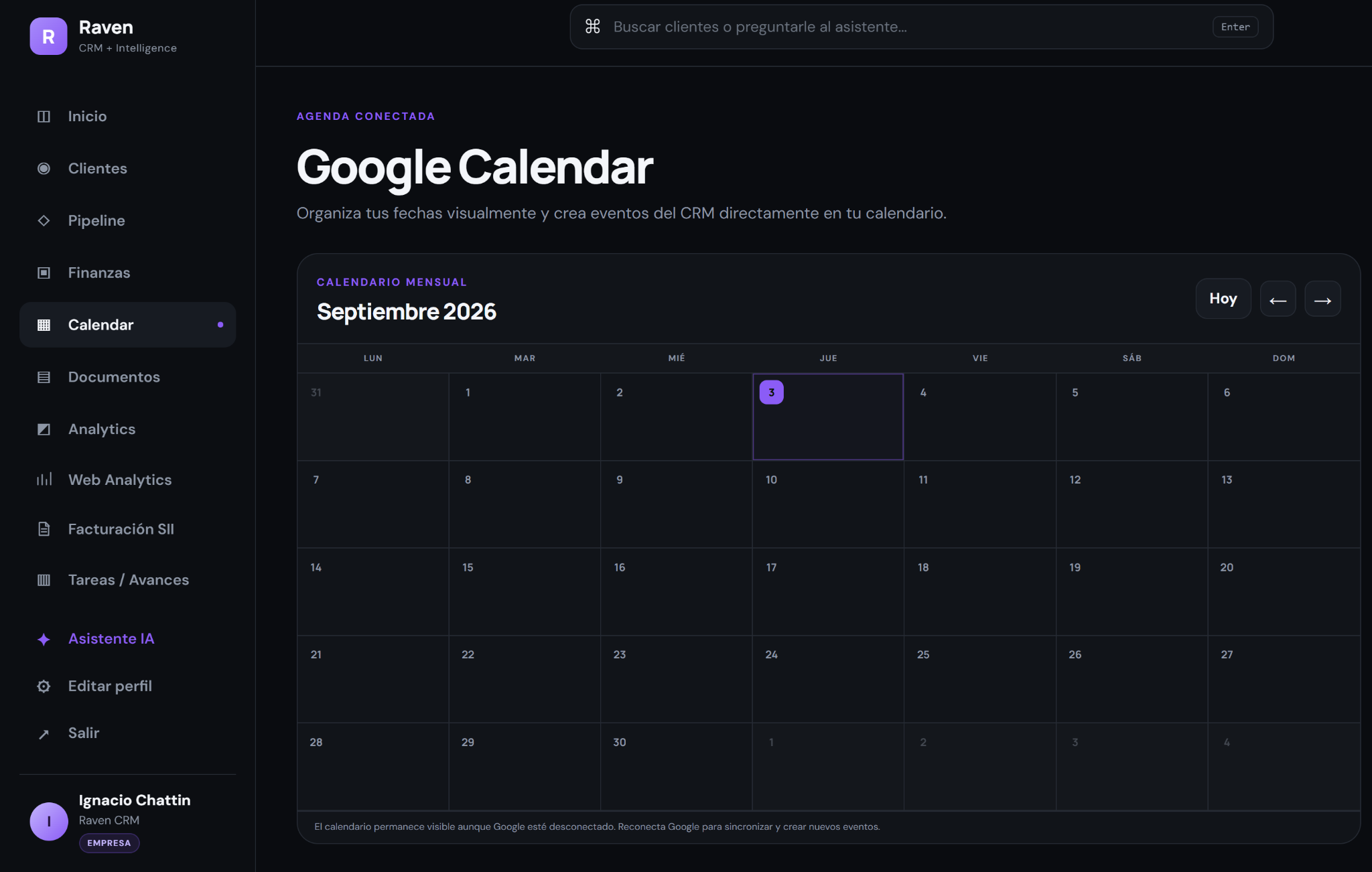Select day 30 in the calendar
Viewport: 1372px width, 872px height.
tap(676, 767)
